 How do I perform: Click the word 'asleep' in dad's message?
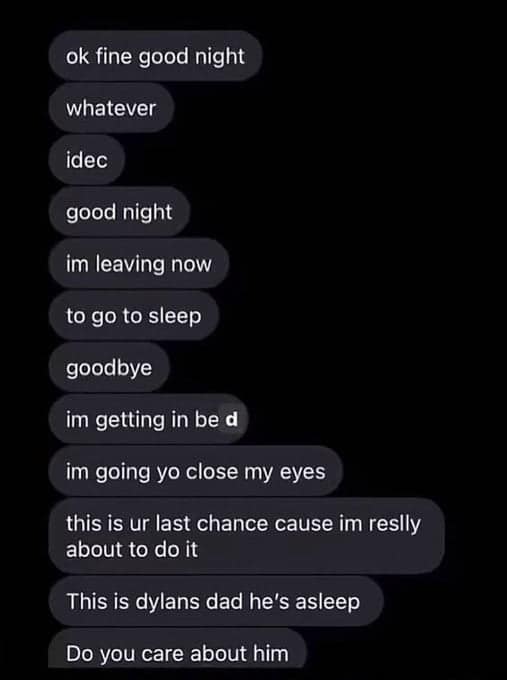[x=328, y=602]
